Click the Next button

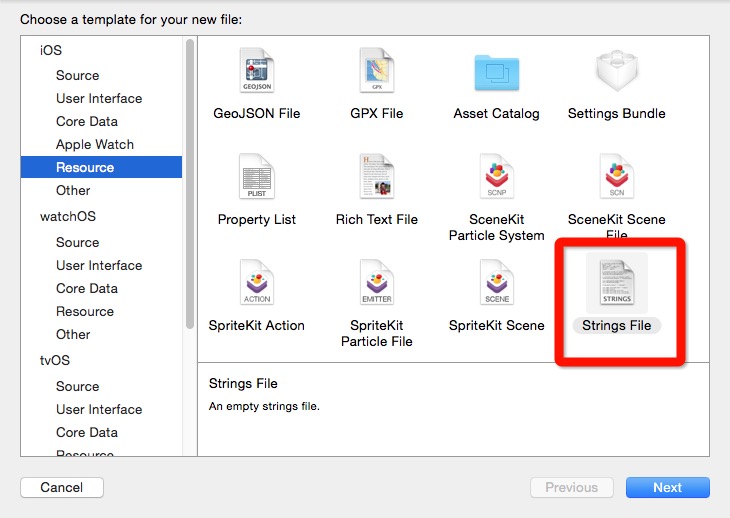click(667, 488)
